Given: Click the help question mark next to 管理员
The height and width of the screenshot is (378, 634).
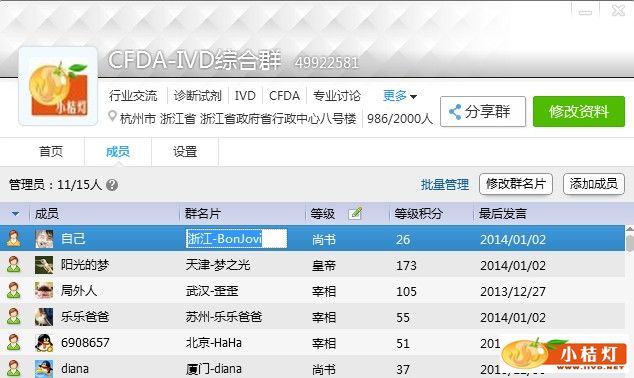Looking at the screenshot, I should [x=112, y=185].
